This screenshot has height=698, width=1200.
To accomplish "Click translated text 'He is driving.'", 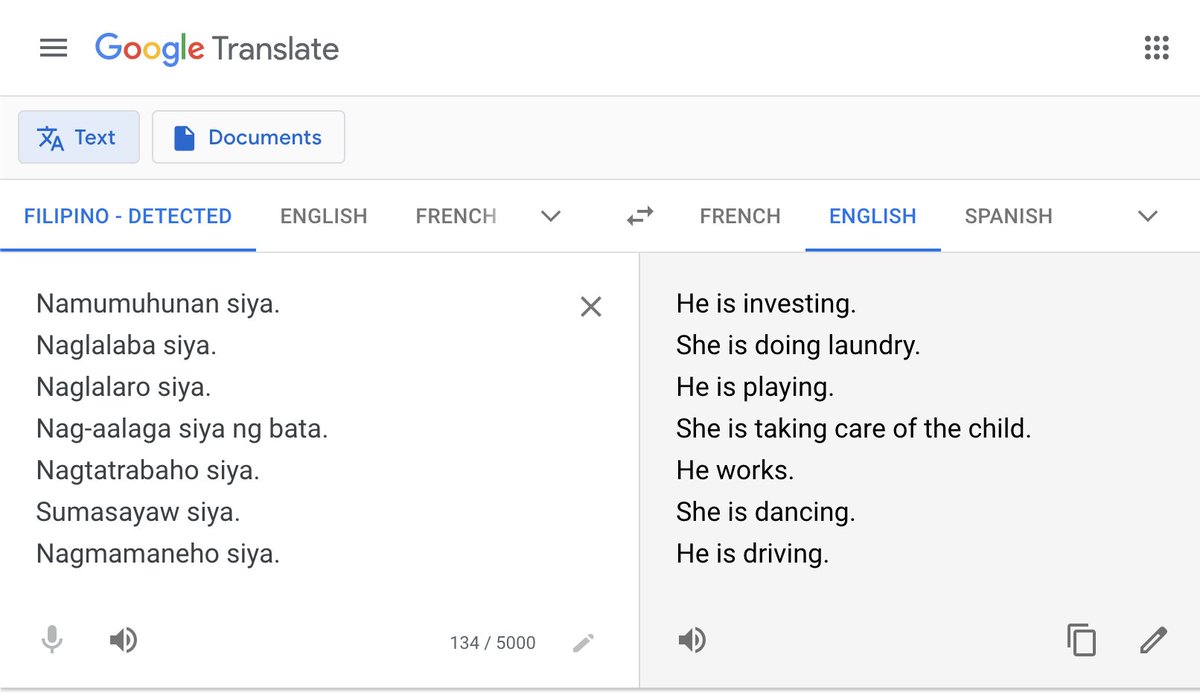I will click(752, 553).
